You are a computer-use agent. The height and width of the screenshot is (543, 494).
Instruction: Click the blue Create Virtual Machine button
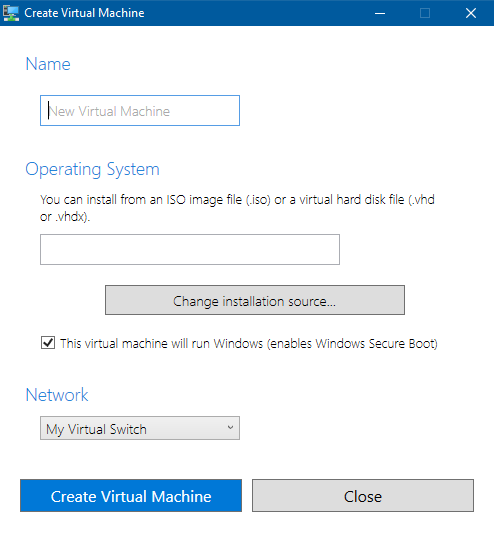(x=131, y=496)
